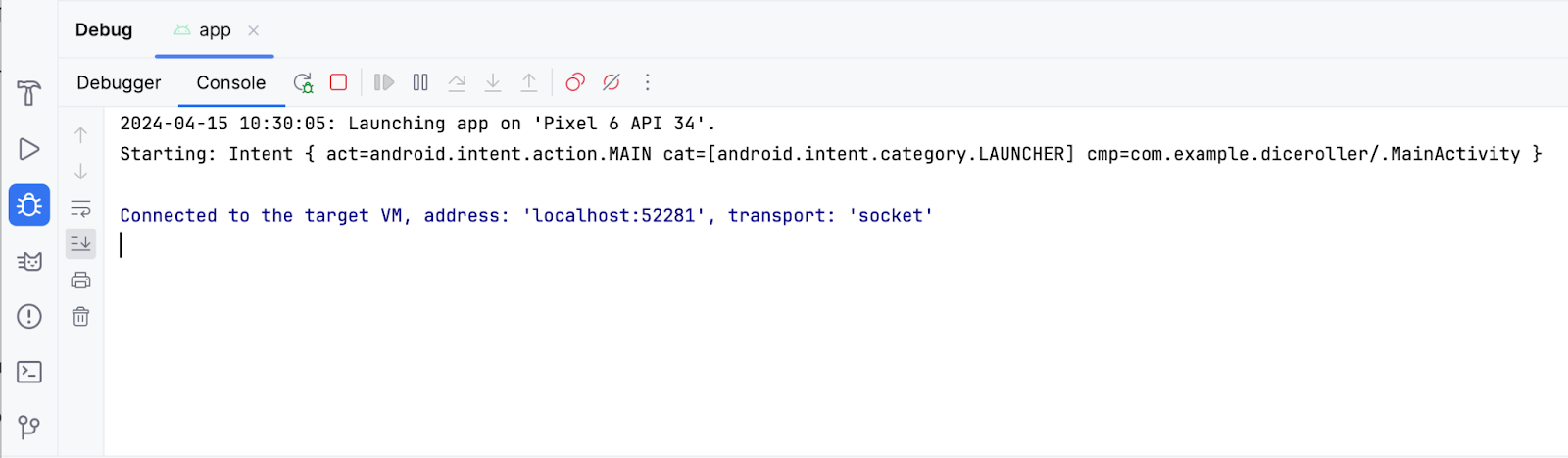1568x458 pixels.
Task: Clear all console output
Action: (x=80, y=317)
